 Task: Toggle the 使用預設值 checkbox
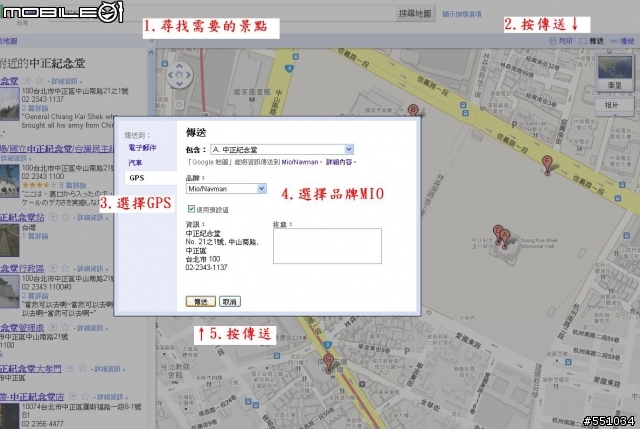click(191, 209)
